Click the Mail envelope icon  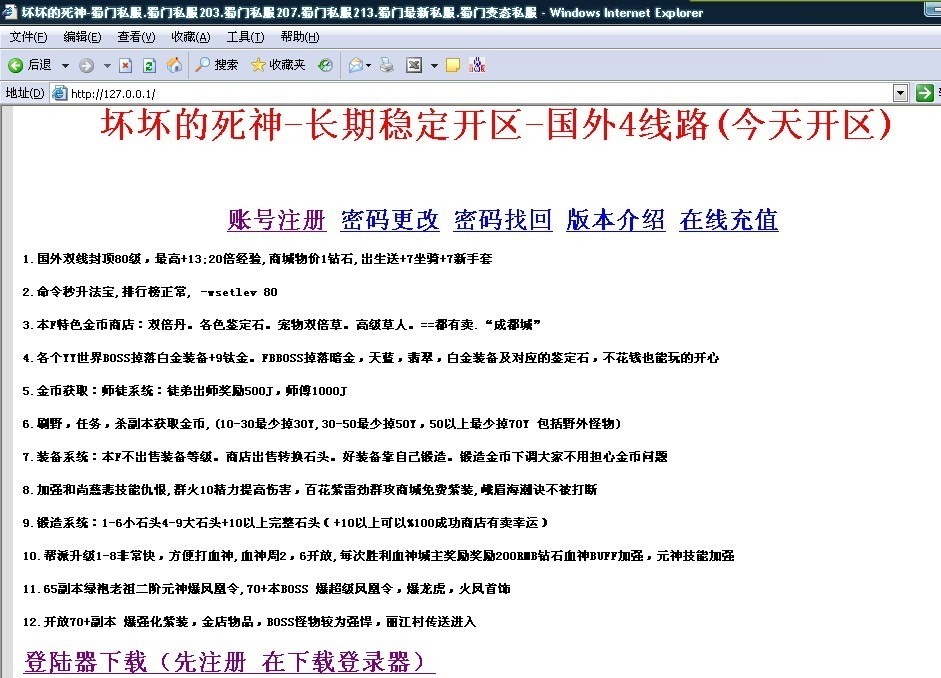[x=356, y=65]
